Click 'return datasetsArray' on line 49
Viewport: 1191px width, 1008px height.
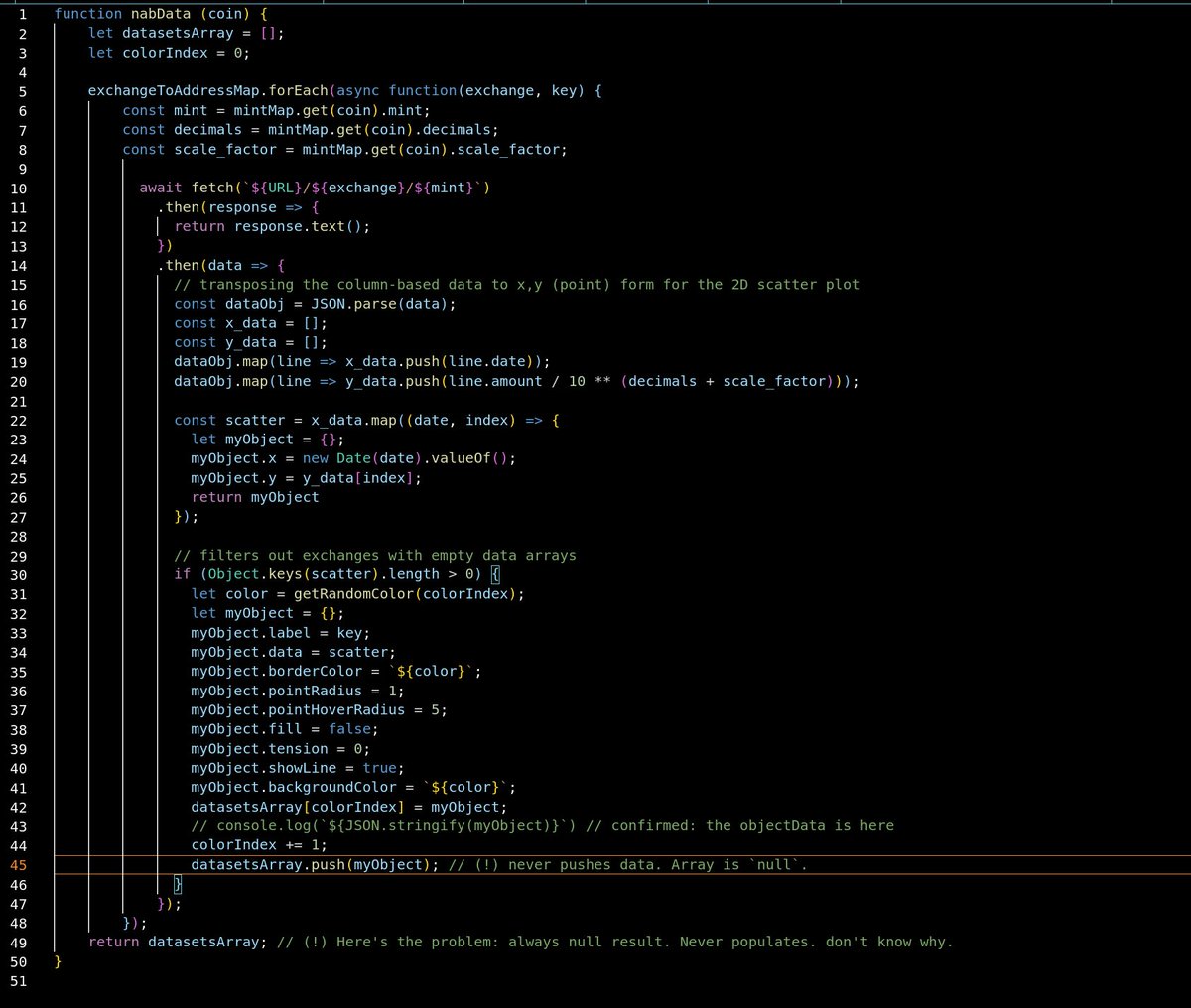point(178,942)
